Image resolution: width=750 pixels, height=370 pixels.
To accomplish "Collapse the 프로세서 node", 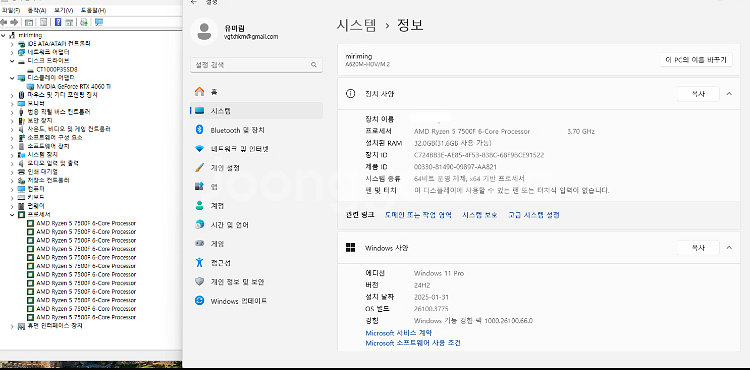I will [x=12, y=215].
